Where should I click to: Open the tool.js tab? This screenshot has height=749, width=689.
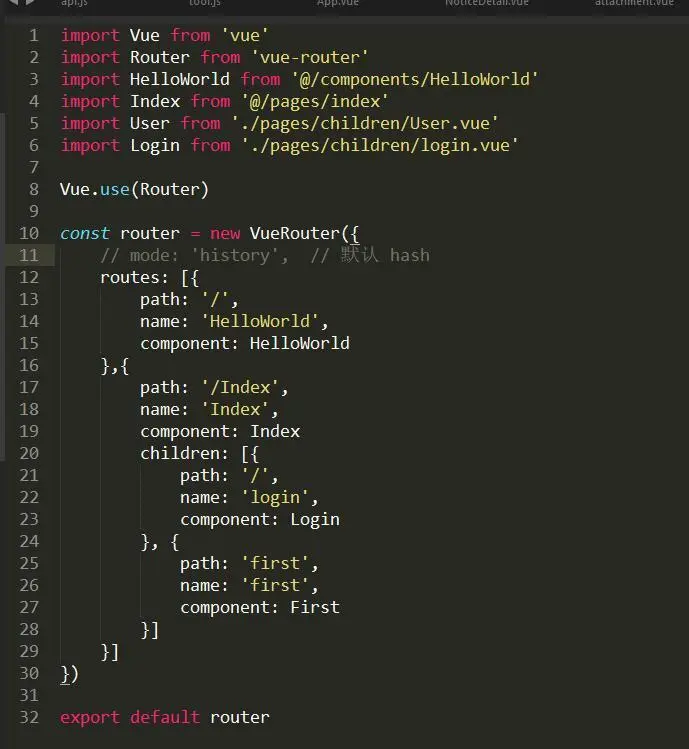(x=205, y=3)
